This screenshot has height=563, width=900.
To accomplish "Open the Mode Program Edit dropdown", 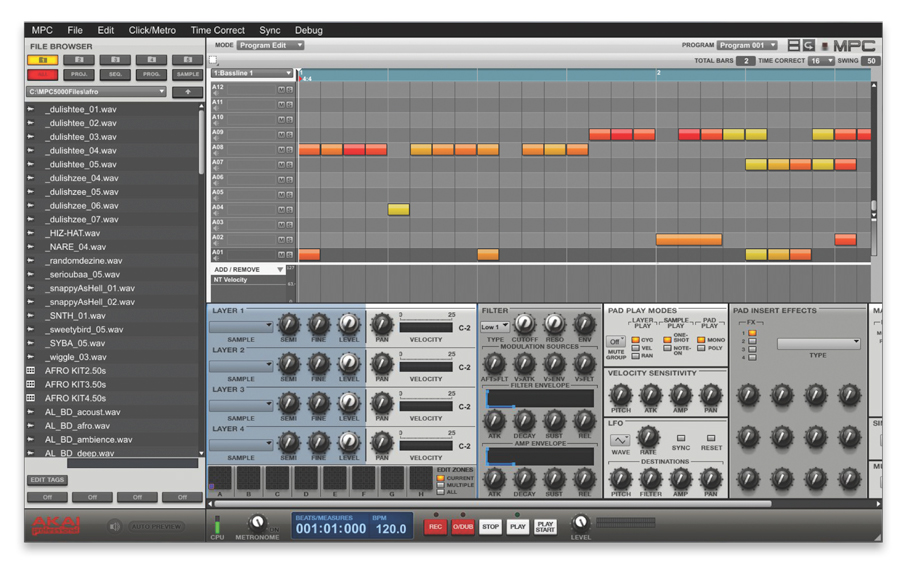I will (x=270, y=45).
